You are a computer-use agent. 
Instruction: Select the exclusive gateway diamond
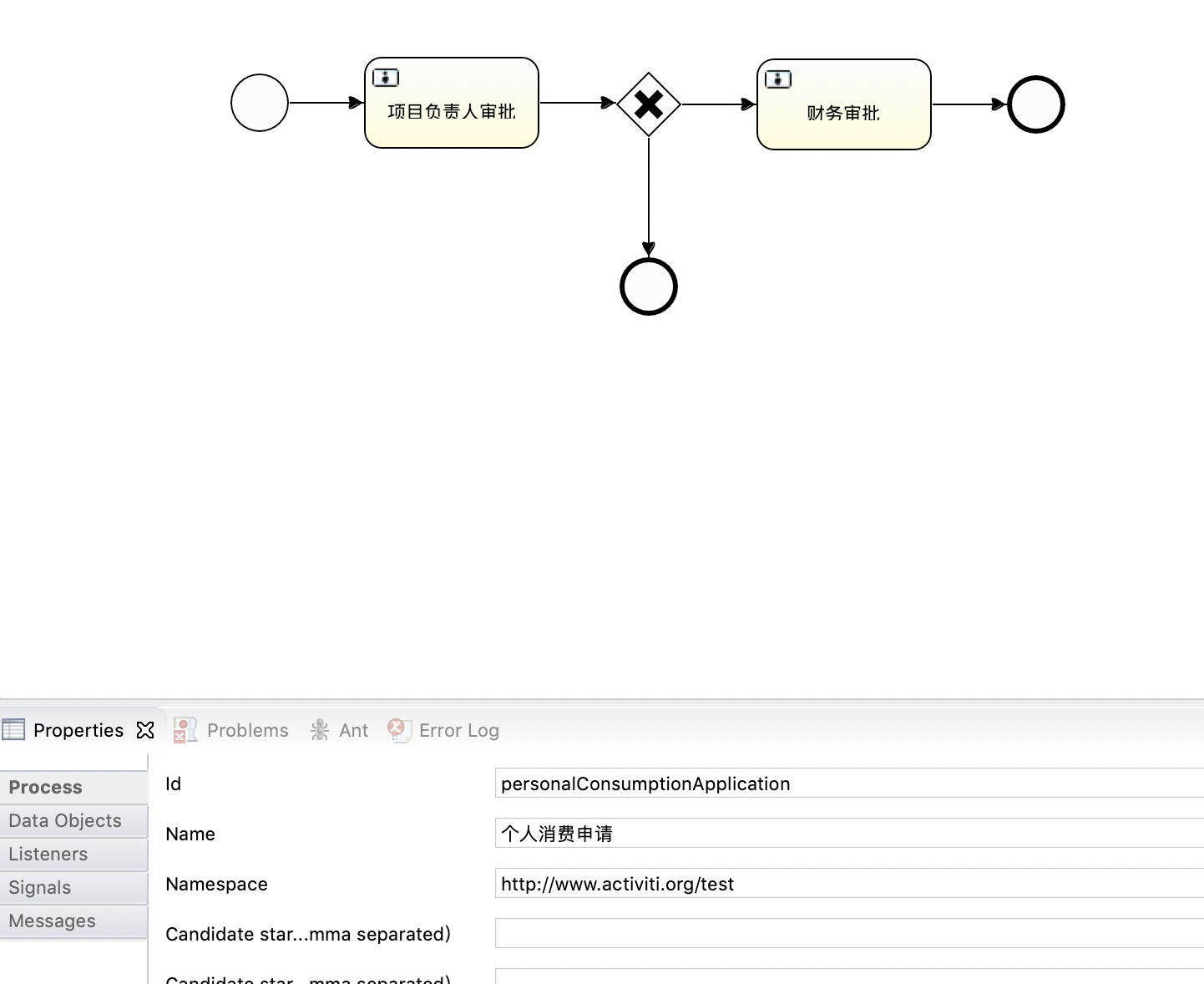(x=649, y=103)
